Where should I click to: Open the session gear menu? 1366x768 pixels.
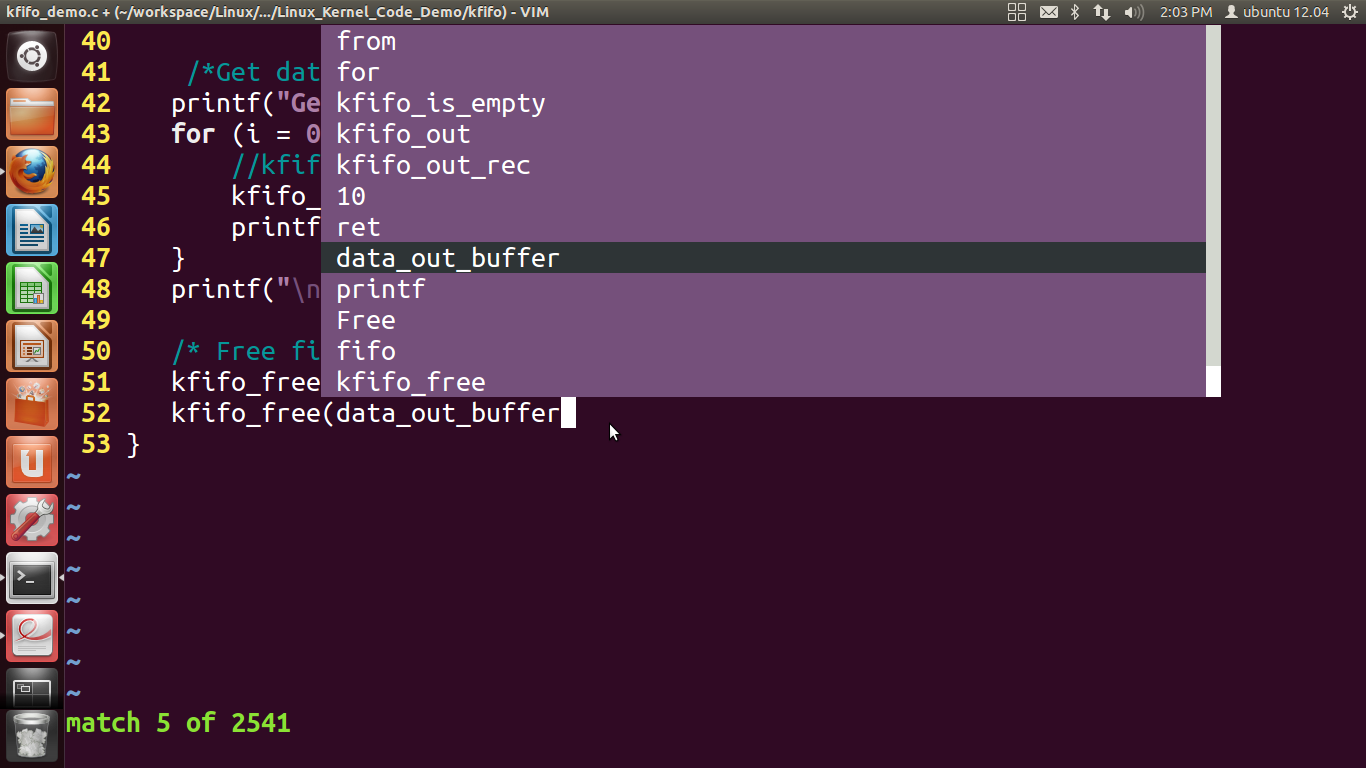point(1352,12)
